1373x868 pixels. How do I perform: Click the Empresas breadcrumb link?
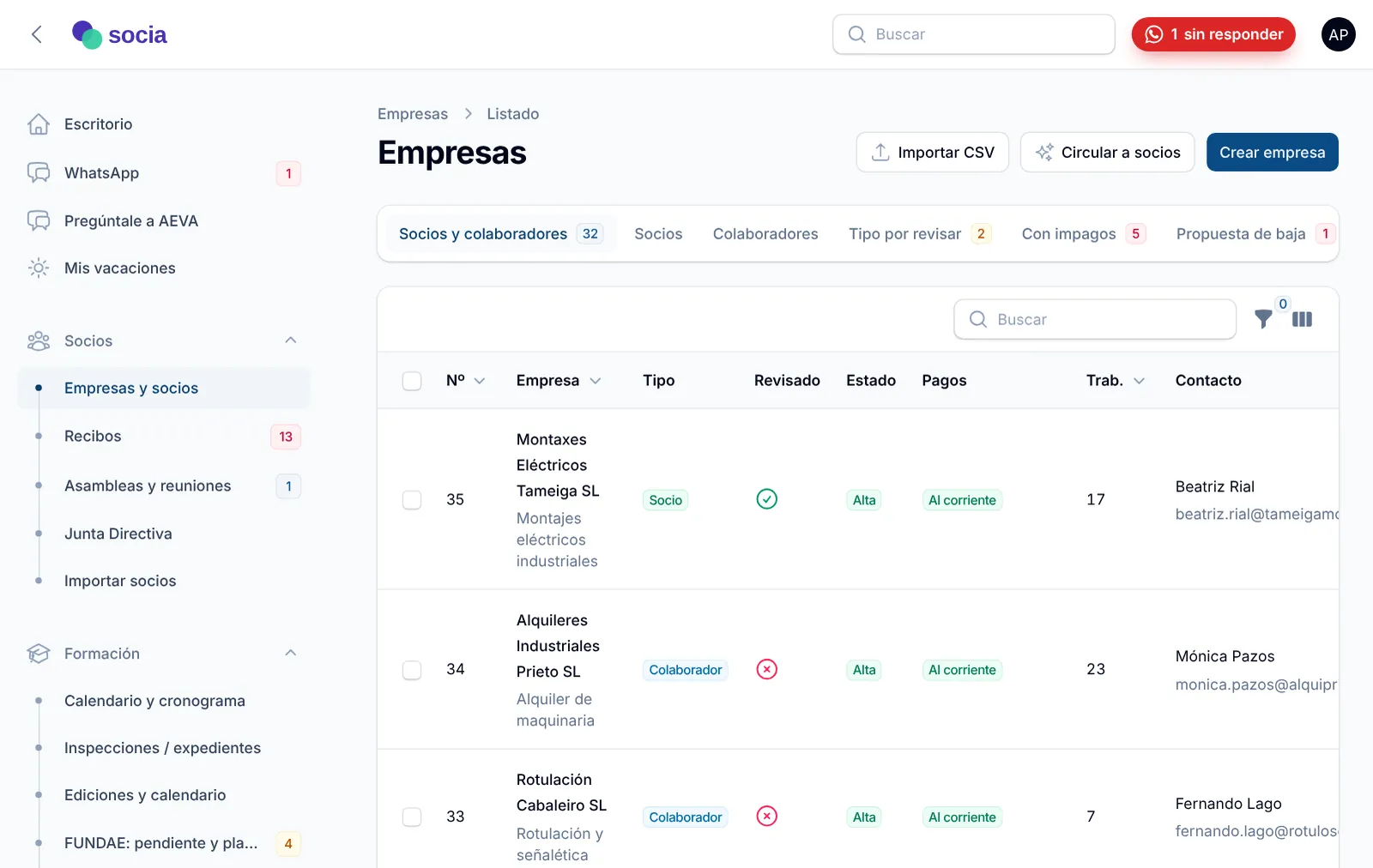(x=413, y=114)
